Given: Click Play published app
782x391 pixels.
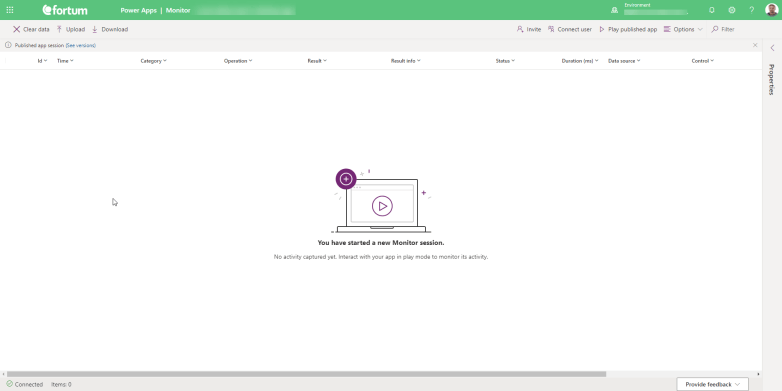Looking at the screenshot, I should tap(628, 29).
